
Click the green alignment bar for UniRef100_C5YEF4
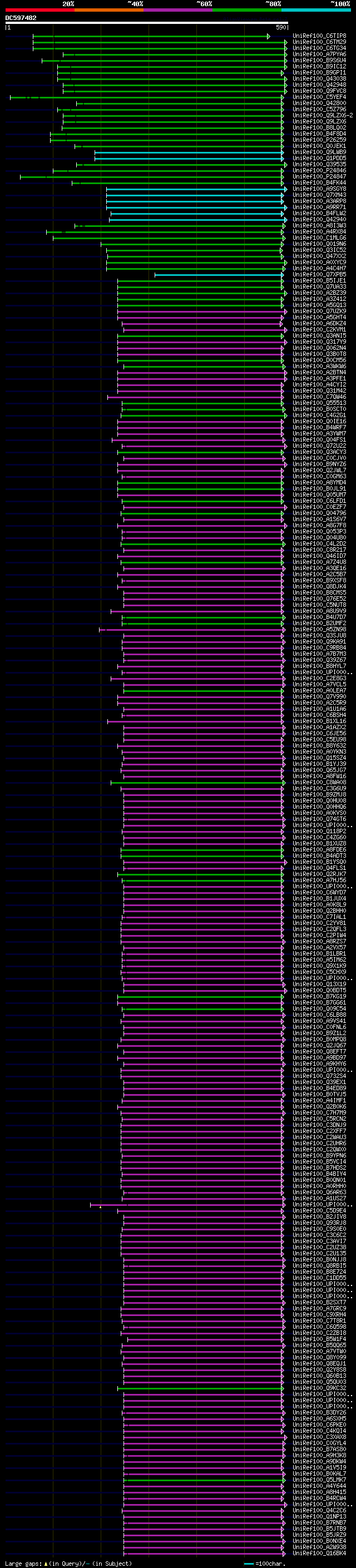click(x=146, y=97)
